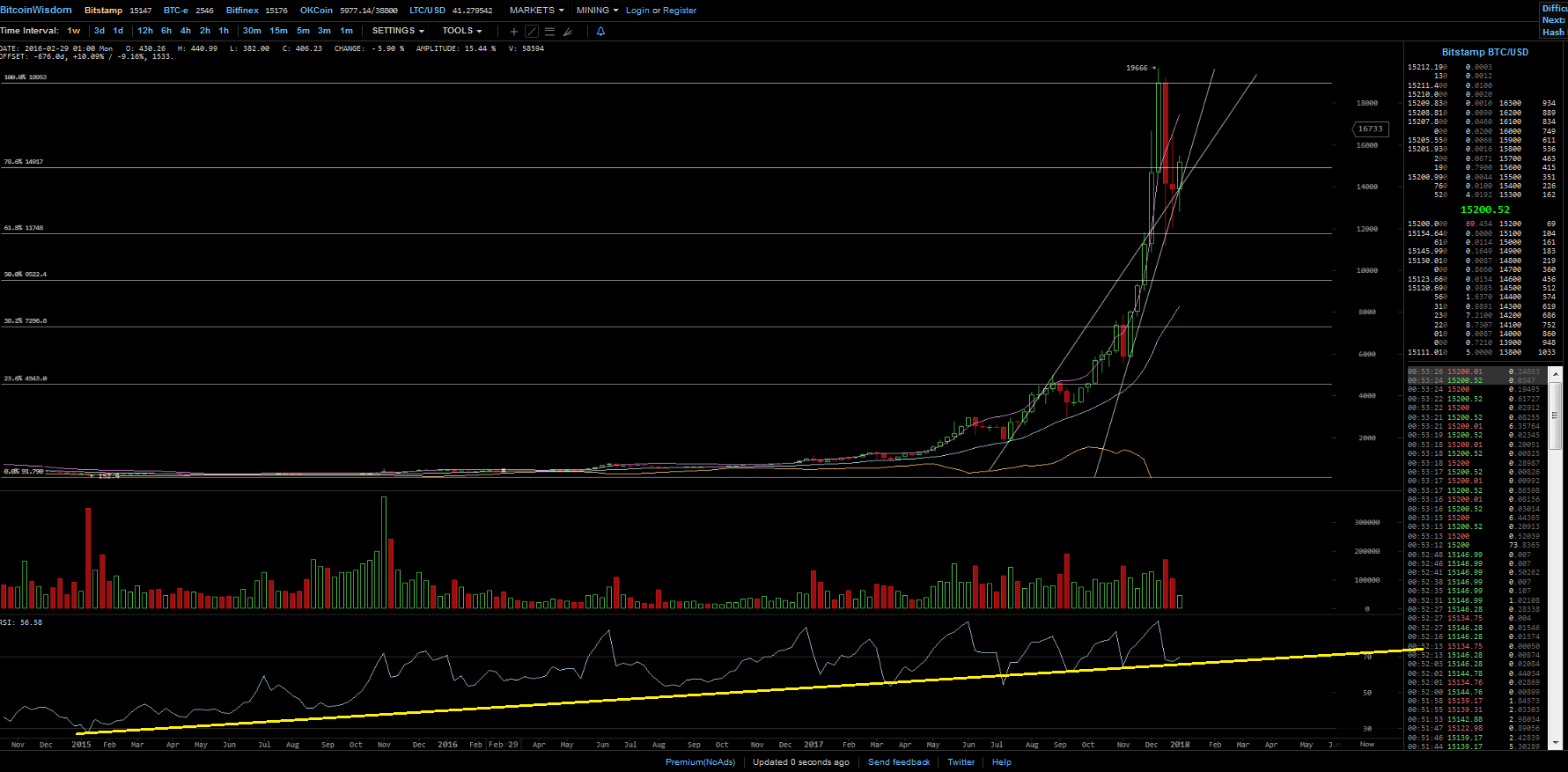The height and width of the screenshot is (772, 1568).
Task: Click the Premium(NoAds) footer link
Action: coord(700,762)
